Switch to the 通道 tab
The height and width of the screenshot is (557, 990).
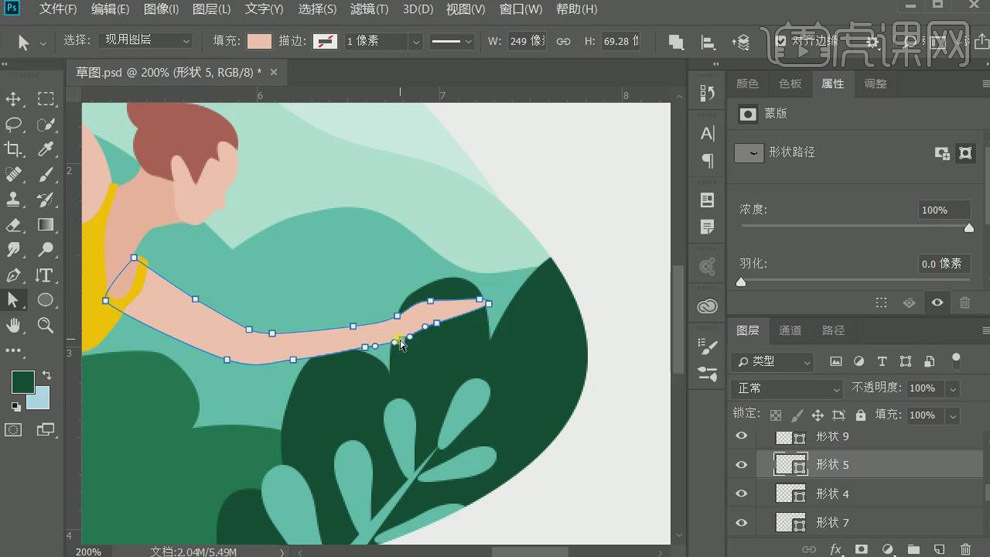790,330
